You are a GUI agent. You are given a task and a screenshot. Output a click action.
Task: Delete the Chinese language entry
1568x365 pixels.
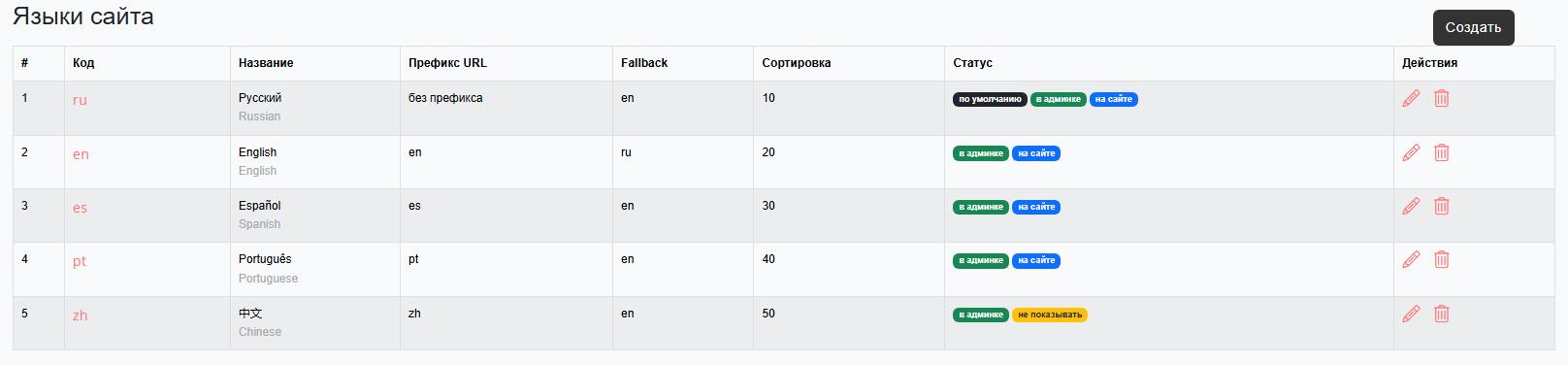[1442, 314]
